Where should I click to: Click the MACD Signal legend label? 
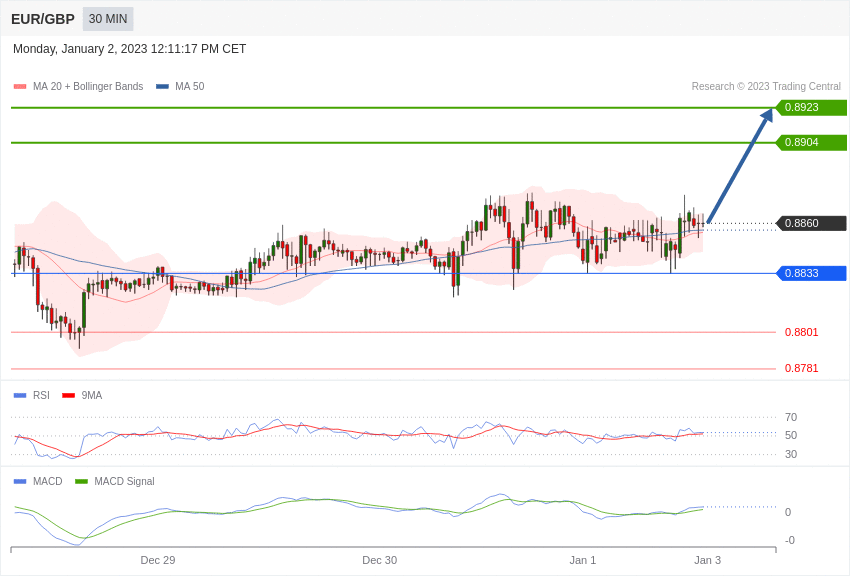(x=124, y=481)
